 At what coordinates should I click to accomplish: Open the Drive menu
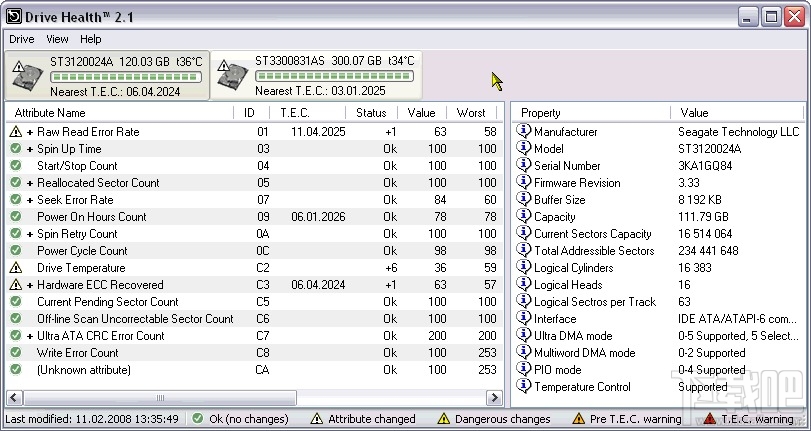[21, 39]
